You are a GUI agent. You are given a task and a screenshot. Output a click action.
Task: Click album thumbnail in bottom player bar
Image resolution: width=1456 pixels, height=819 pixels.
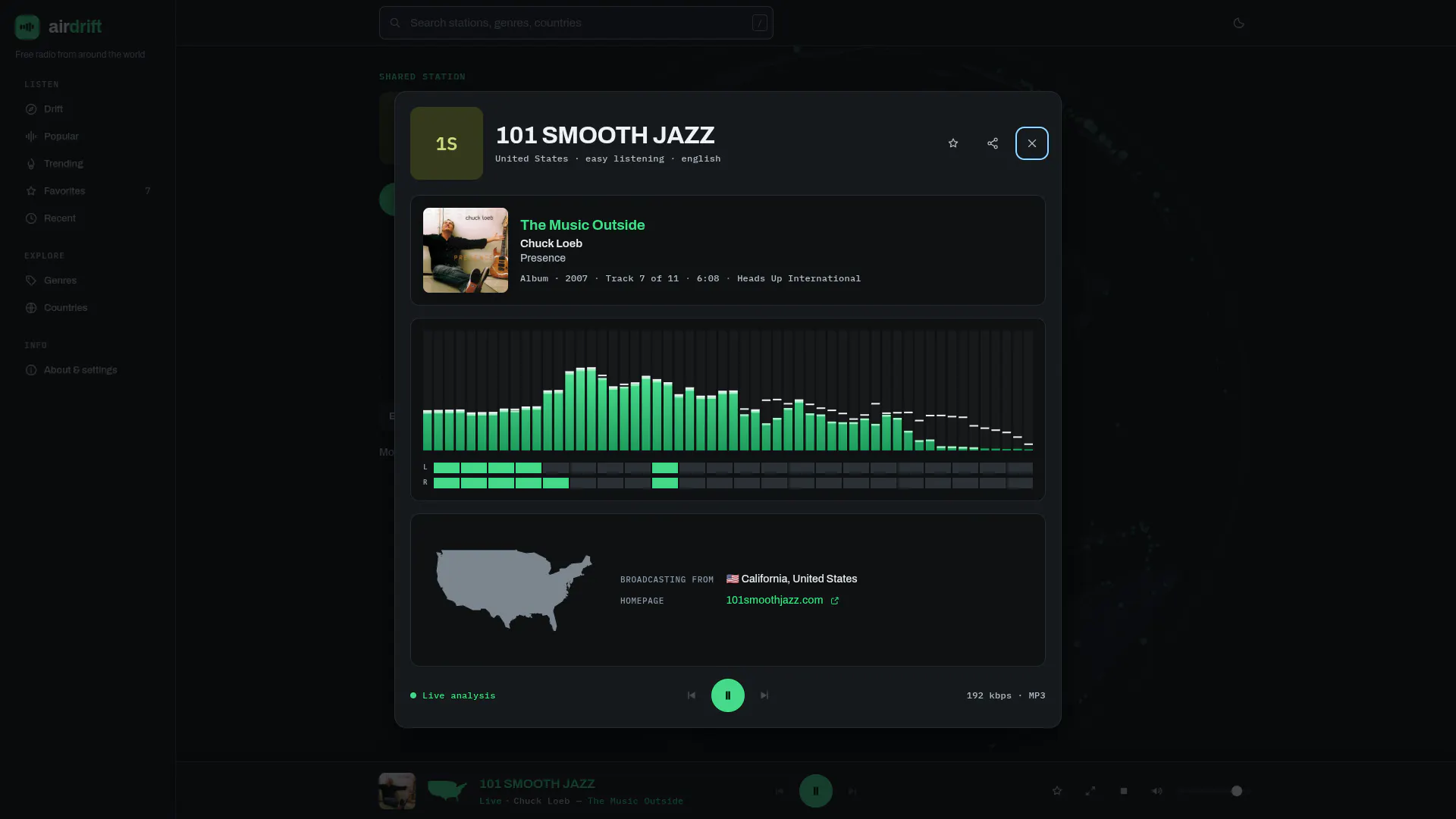click(397, 791)
